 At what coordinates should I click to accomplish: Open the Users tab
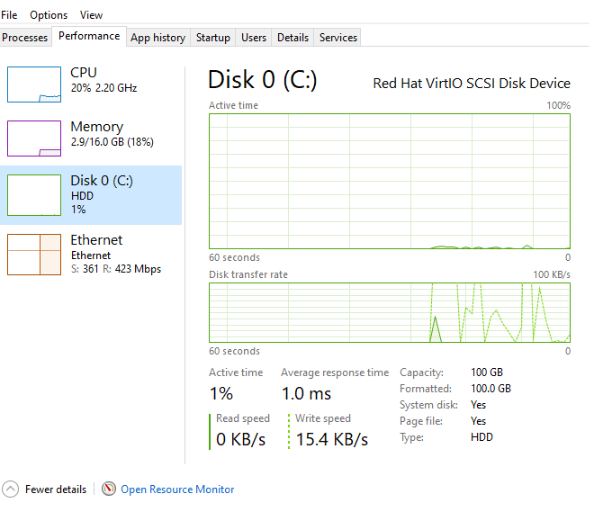pos(254,37)
